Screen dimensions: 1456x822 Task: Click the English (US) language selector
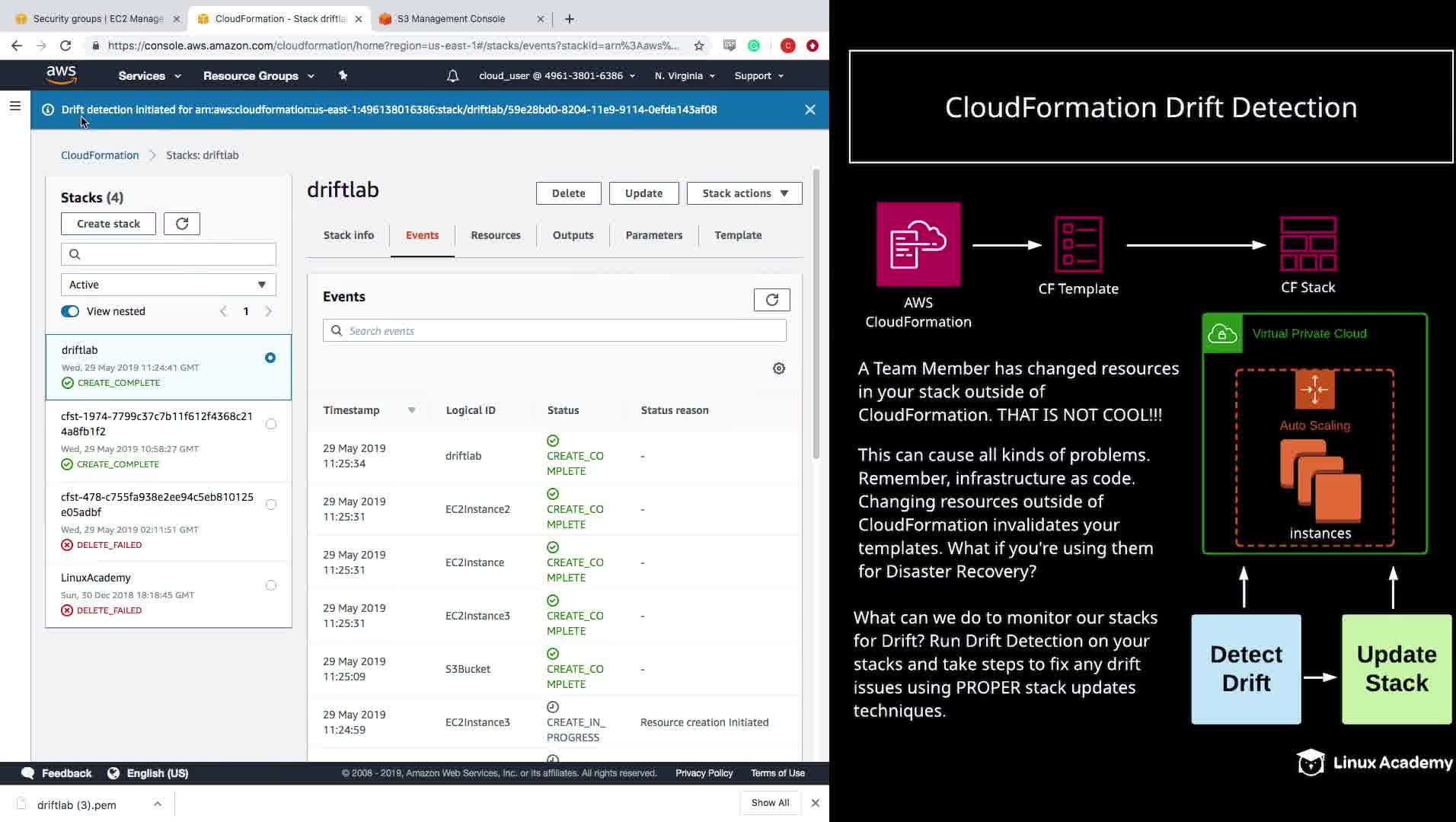(158, 773)
